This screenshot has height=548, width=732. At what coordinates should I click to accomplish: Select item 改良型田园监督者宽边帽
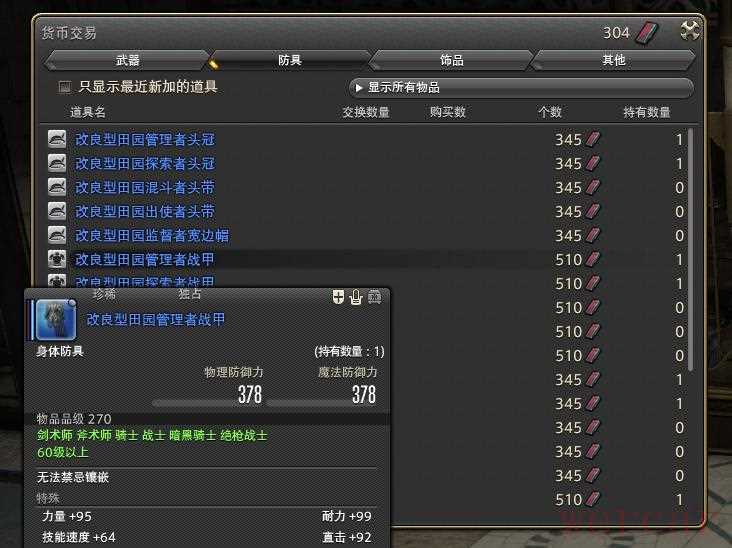coord(152,235)
